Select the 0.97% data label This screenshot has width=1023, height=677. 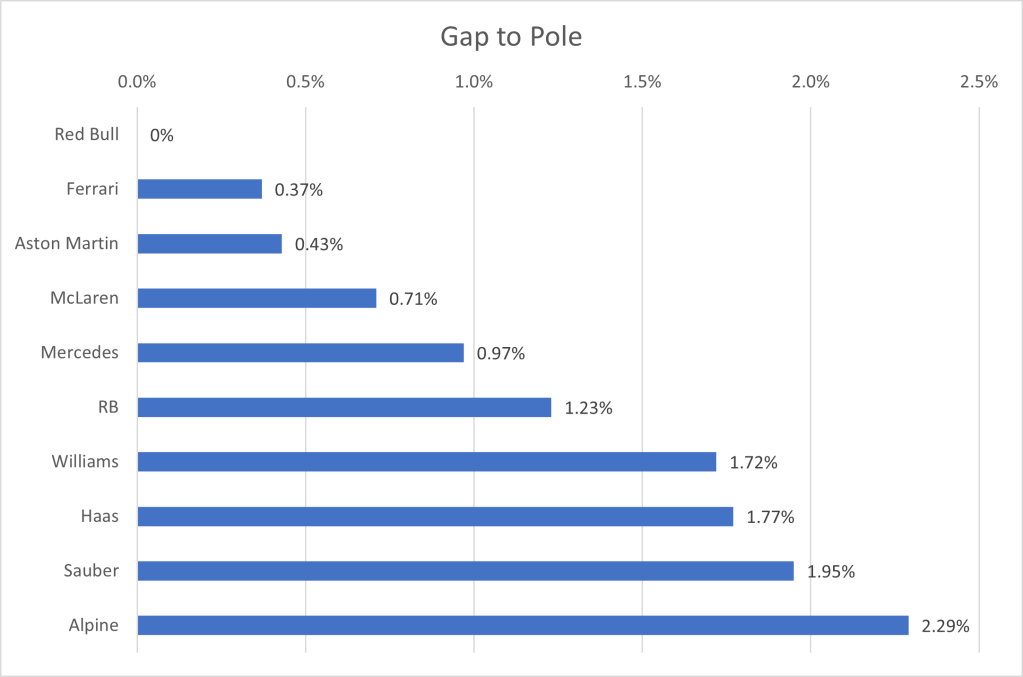coord(501,353)
